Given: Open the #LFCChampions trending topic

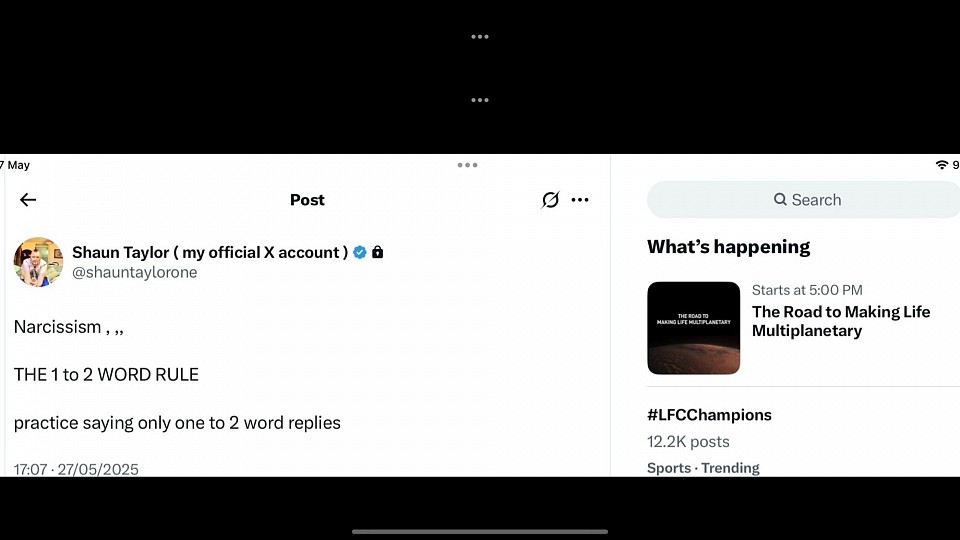Looking at the screenshot, I should click(x=709, y=415).
